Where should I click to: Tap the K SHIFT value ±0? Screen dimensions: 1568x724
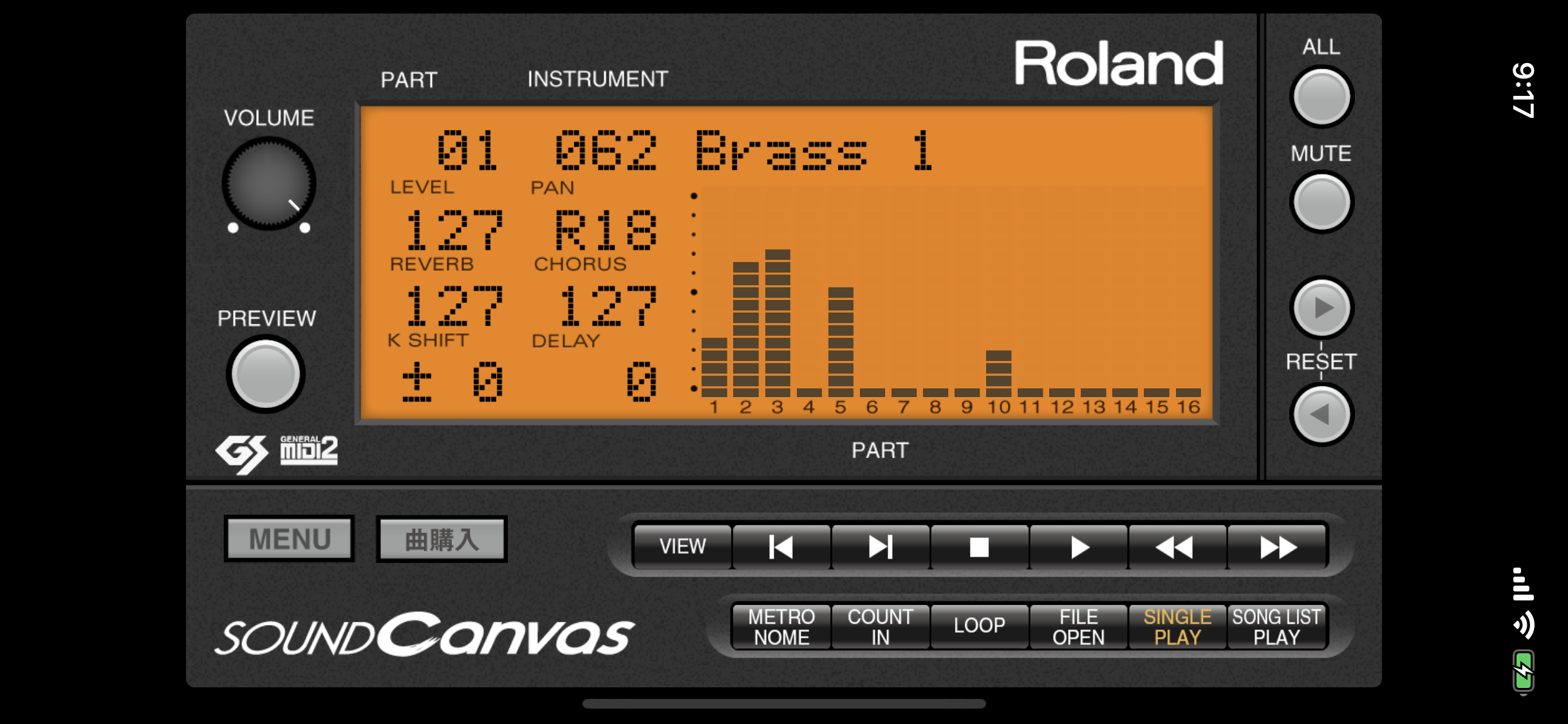click(453, 382)
